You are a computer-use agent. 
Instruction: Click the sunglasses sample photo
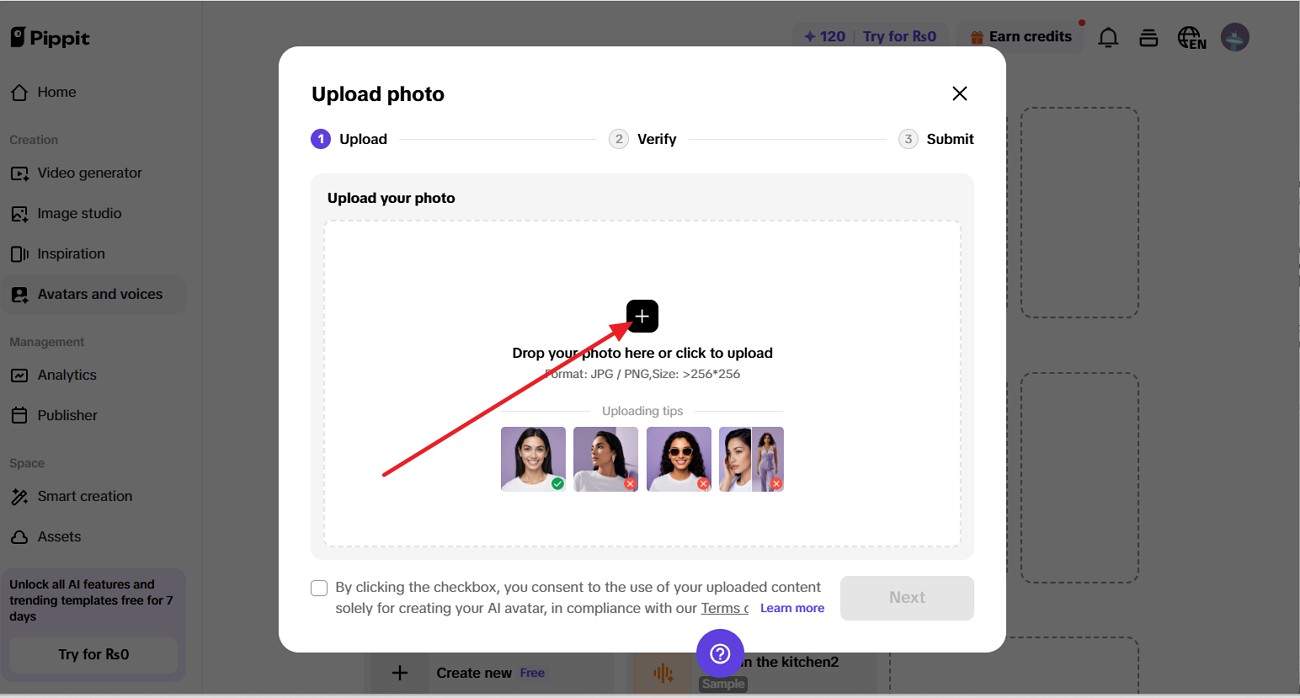click(x=679, y=459)
